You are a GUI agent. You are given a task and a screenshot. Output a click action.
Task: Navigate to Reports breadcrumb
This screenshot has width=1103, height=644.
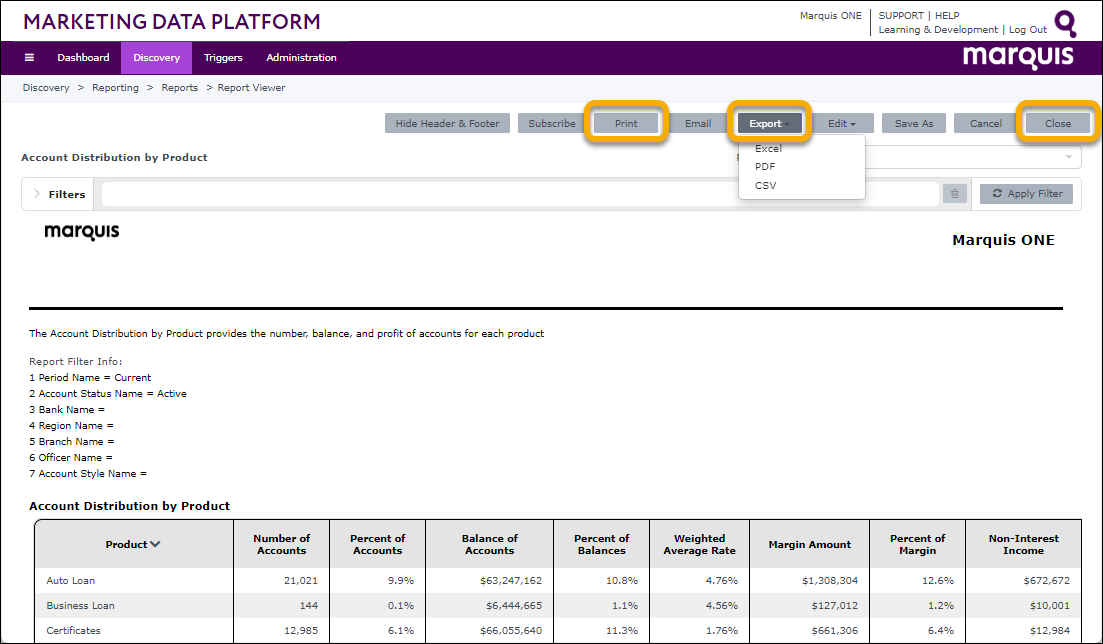point(179,88)
